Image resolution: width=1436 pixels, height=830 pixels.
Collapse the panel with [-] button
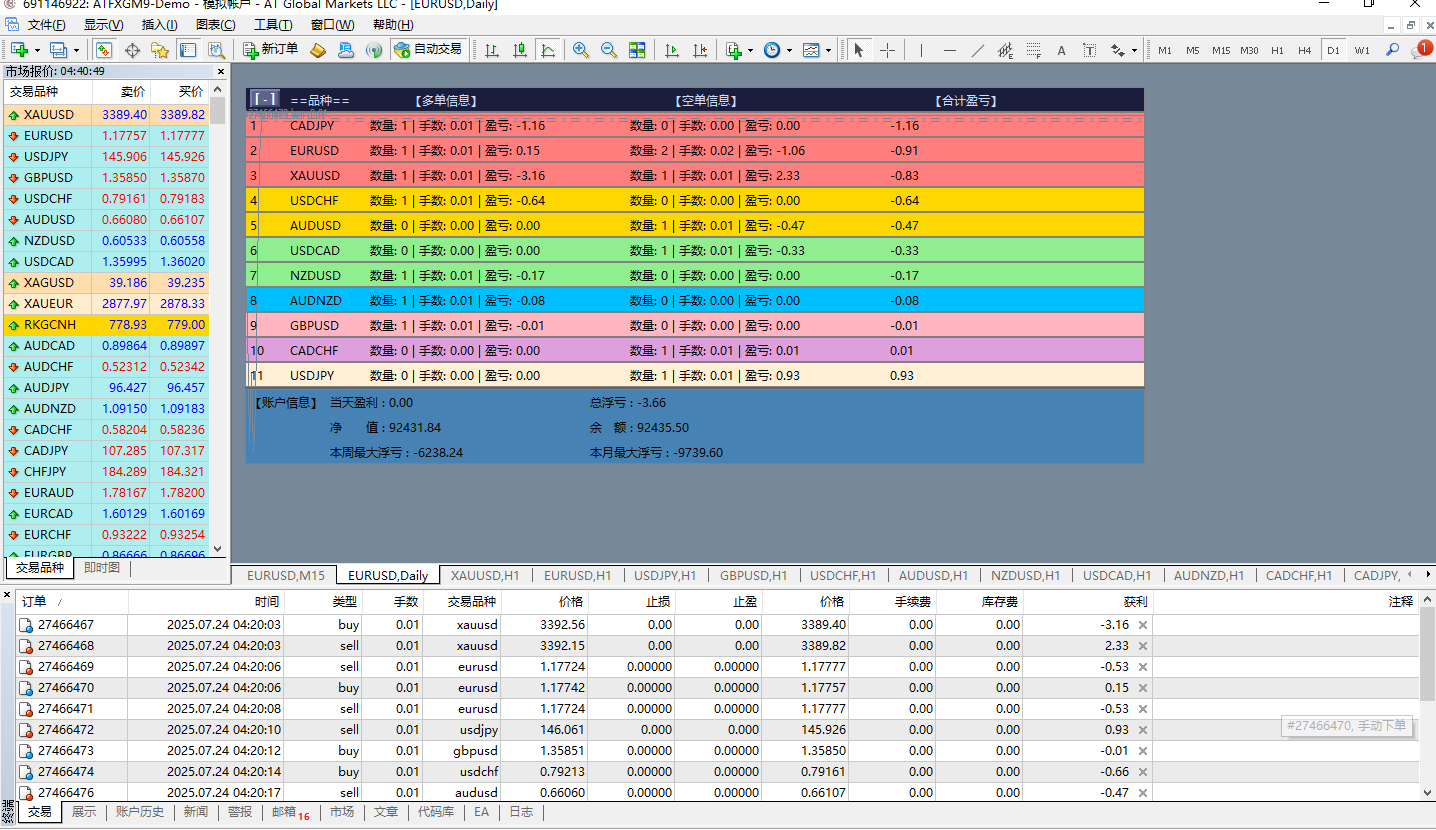264,99
